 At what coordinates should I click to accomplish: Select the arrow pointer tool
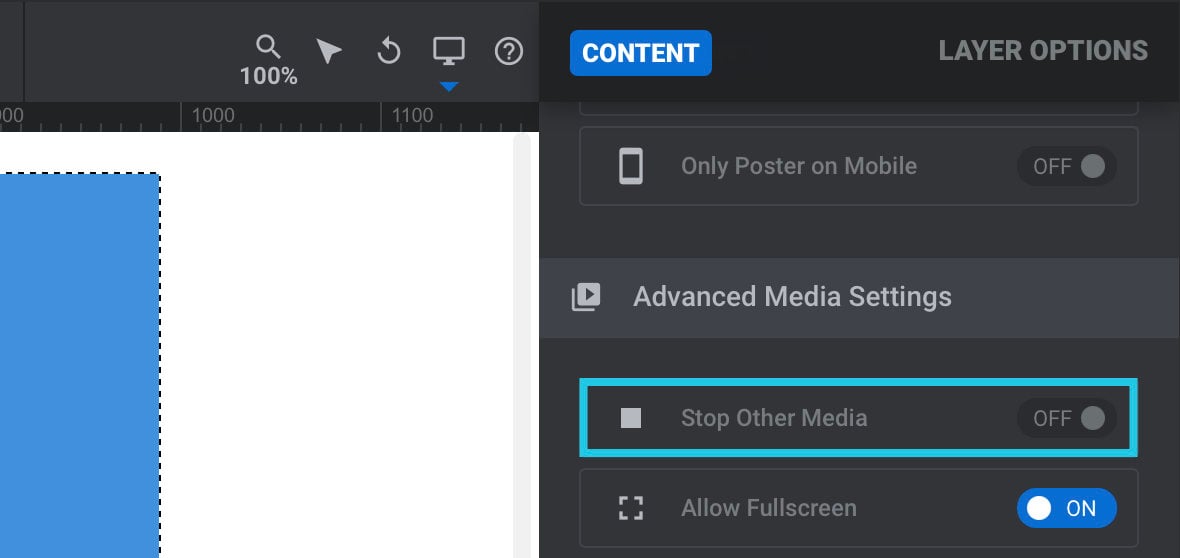pos(328,52)
